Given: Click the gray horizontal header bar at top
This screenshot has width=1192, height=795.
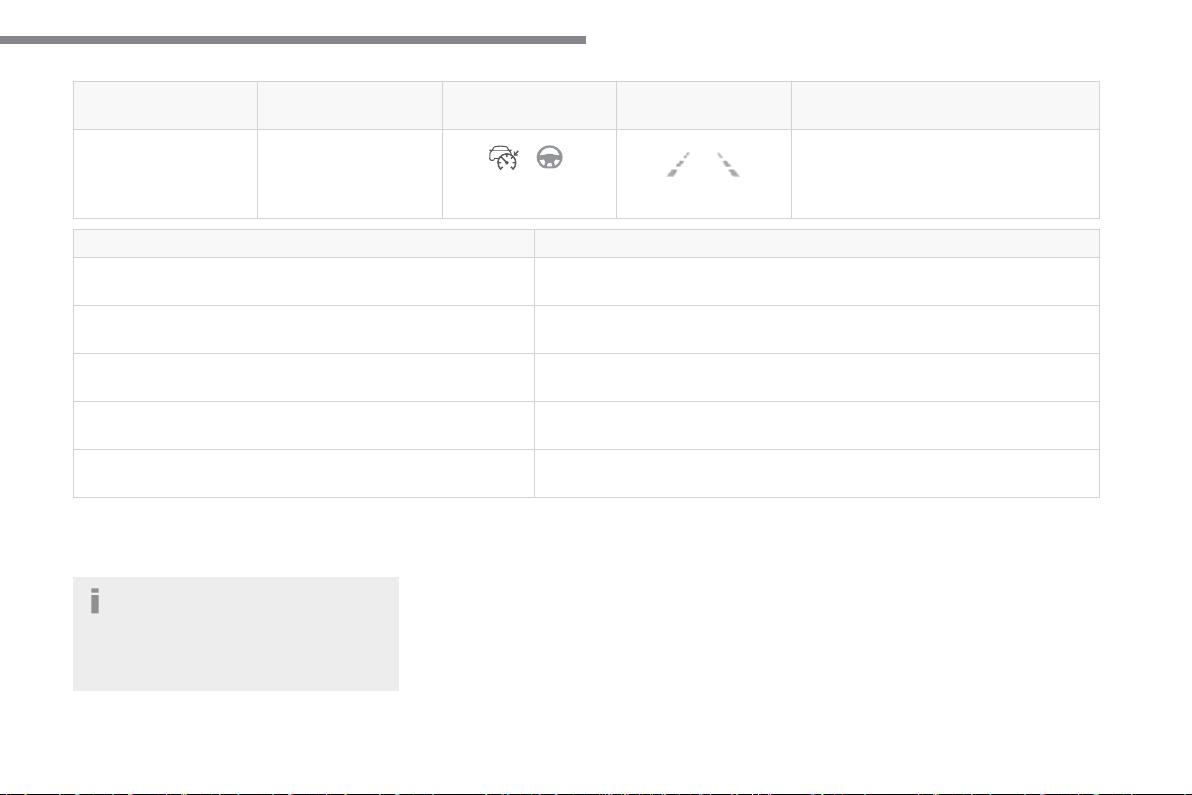Looking at the screenshot, I should click(x=292, y=41).
